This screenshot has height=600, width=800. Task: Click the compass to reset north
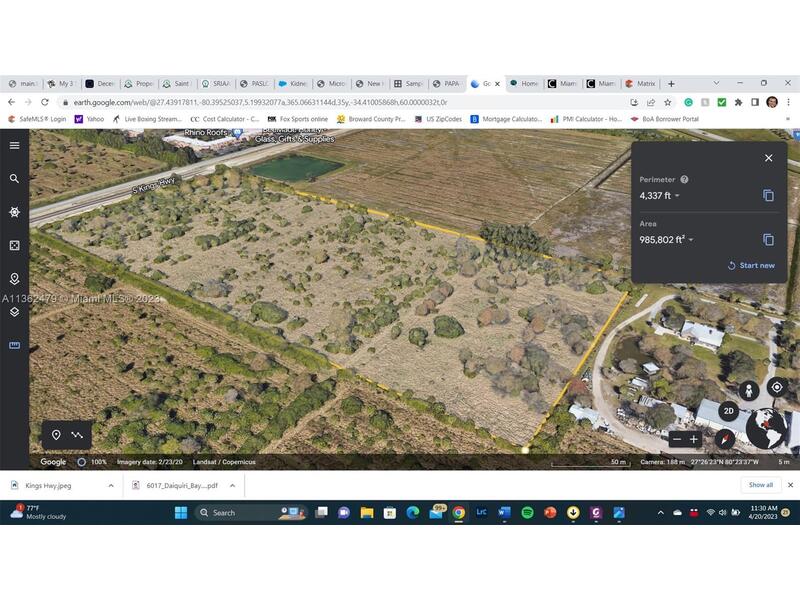pos(725,438)
